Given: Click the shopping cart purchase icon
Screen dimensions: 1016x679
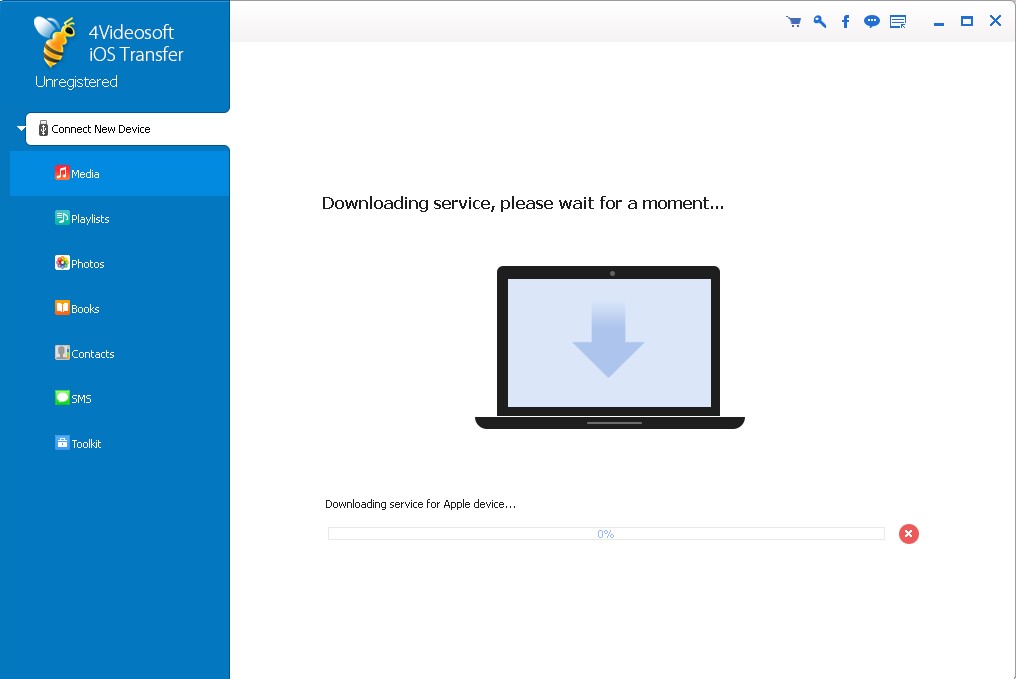Looking at the screenshot, I should tap(794, 22).
